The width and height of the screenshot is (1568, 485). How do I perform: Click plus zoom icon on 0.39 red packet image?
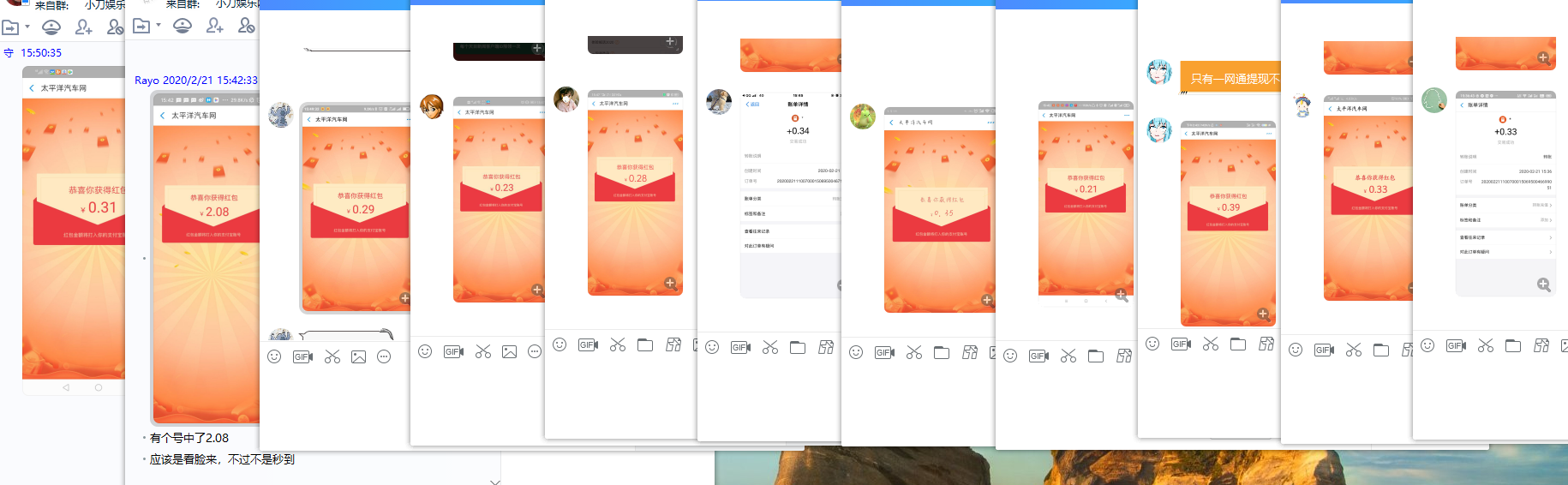click(1263, 314)
